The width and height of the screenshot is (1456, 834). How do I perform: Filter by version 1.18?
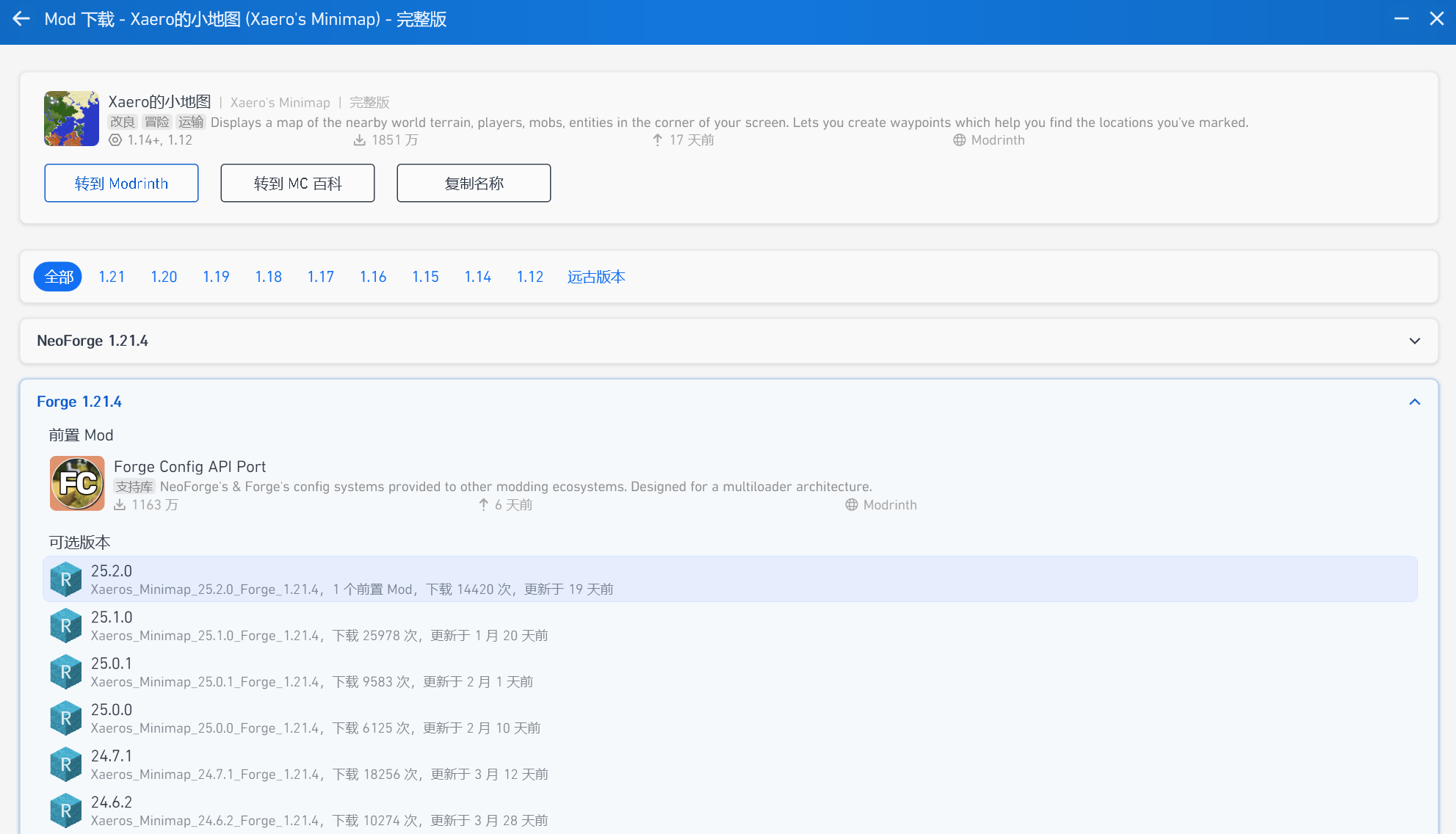click(x=269, y=277)
